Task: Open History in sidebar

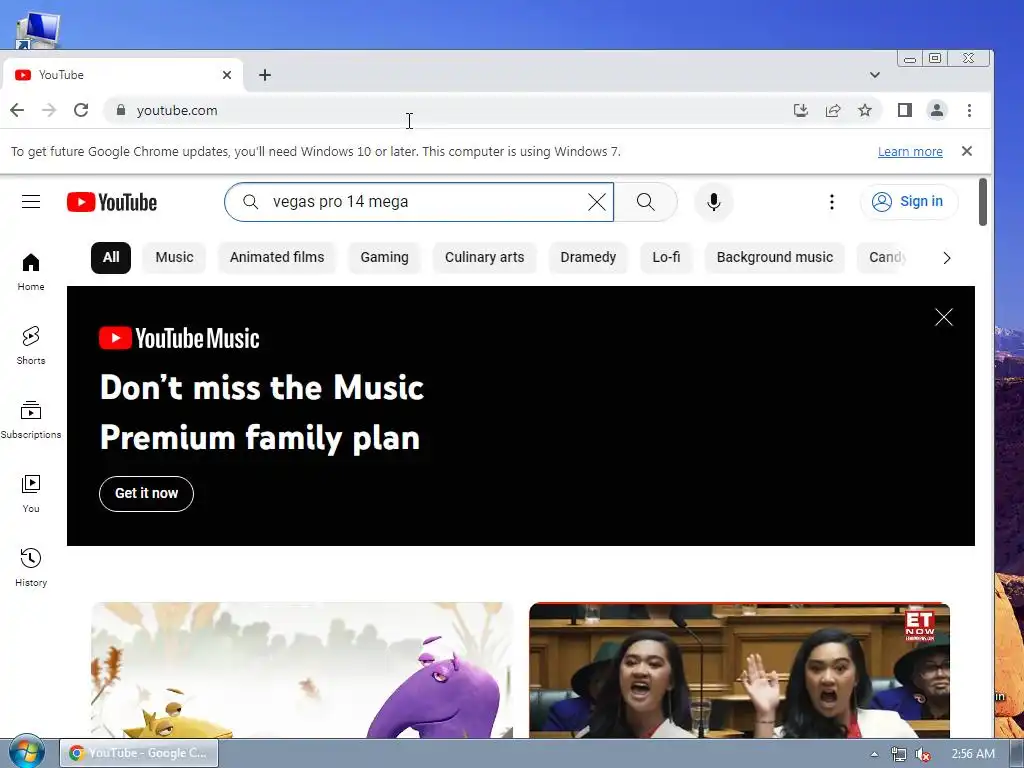Action: point(31,568)
